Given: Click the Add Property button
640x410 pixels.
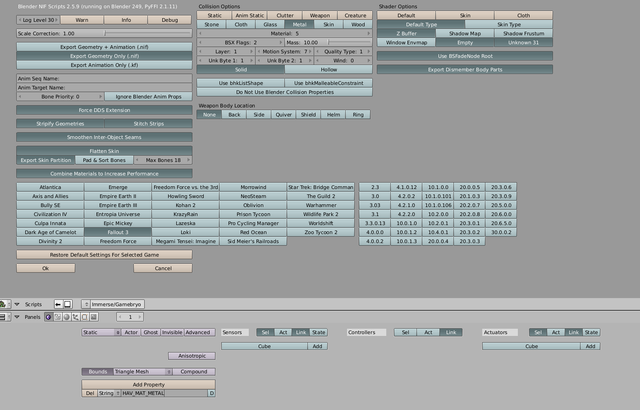Looking at the screenshot, I should click(x=149, y=385).
